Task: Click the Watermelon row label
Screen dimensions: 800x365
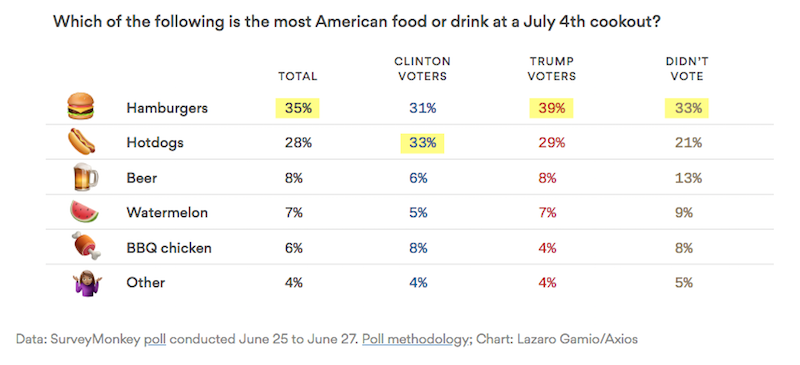Action: click(167, 213)
